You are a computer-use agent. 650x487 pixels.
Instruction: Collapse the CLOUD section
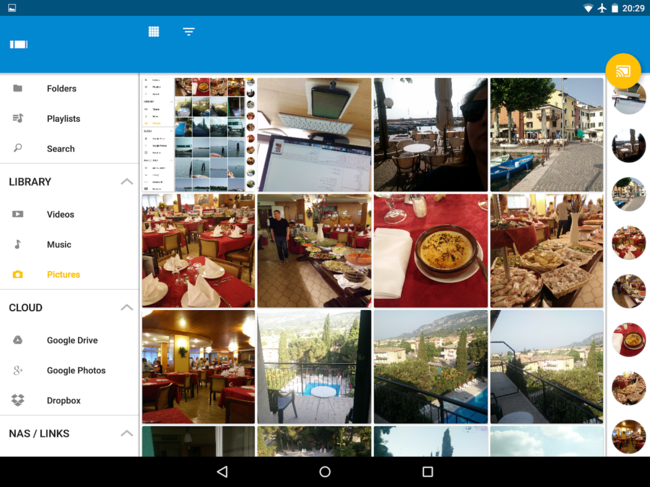coord(127,307)
